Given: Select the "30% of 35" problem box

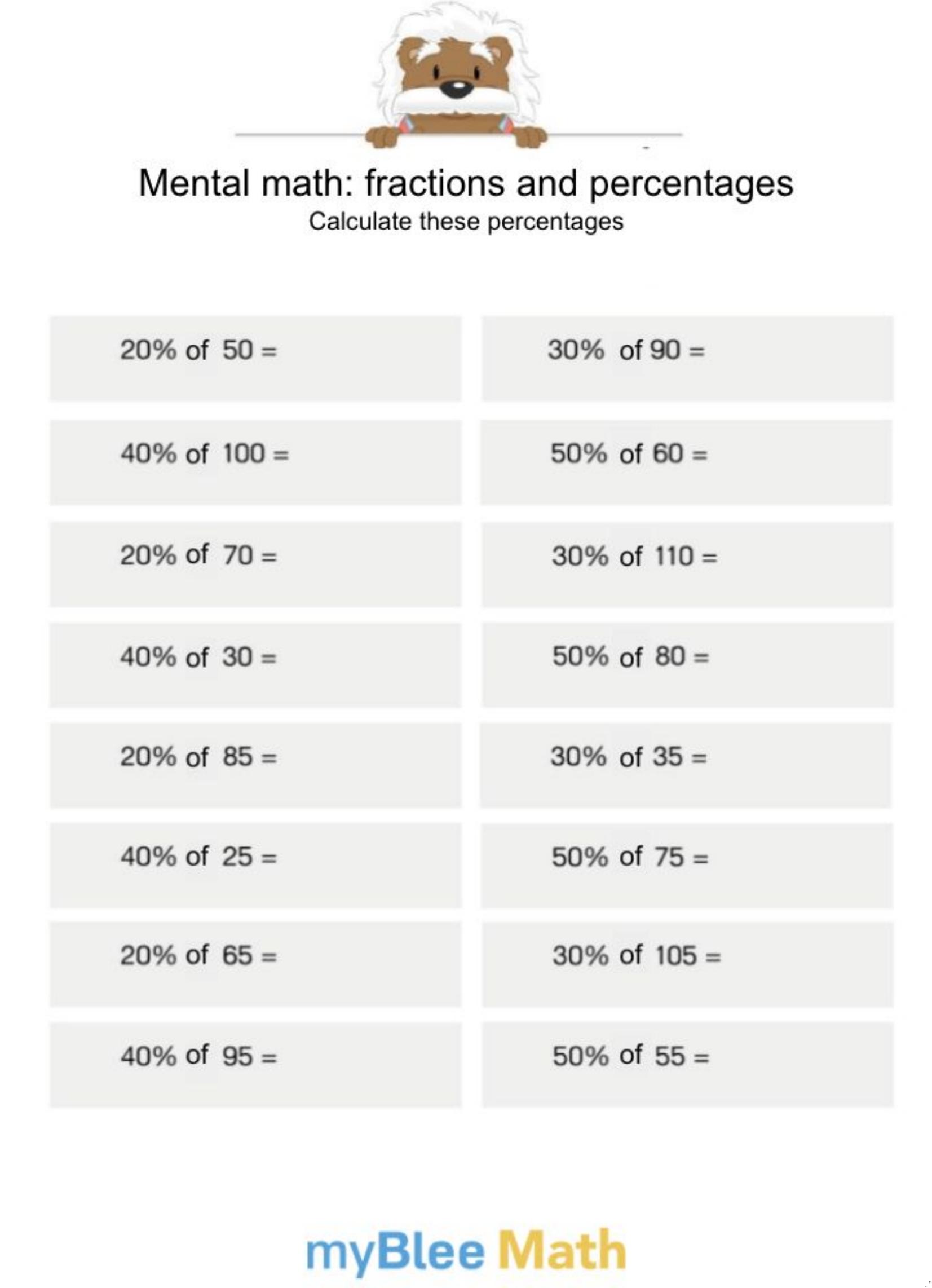Looking at the screenshot, I should click(686, 765).
